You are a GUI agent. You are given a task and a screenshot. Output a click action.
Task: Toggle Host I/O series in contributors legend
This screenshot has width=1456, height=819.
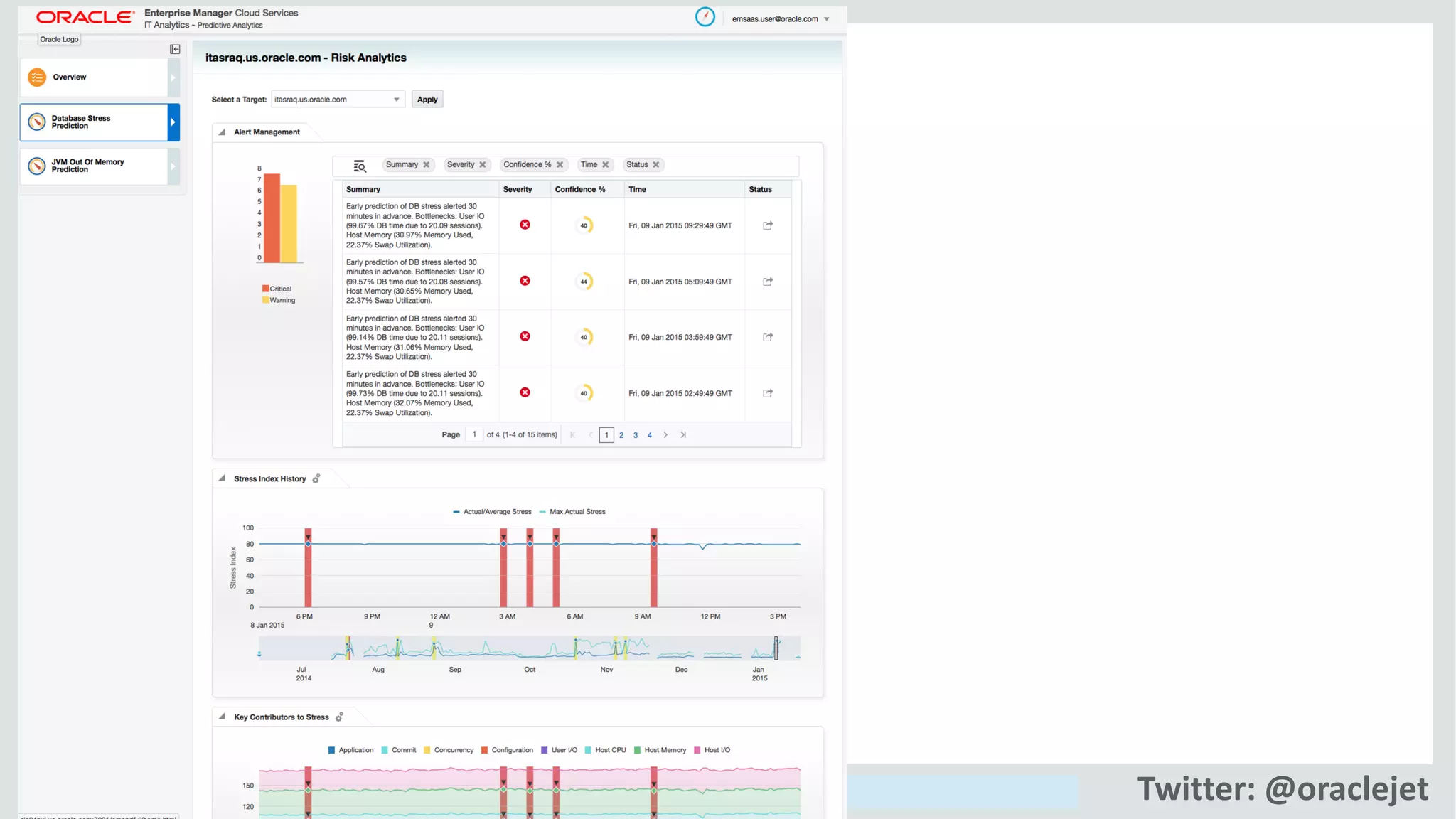(x=712, y=750)
